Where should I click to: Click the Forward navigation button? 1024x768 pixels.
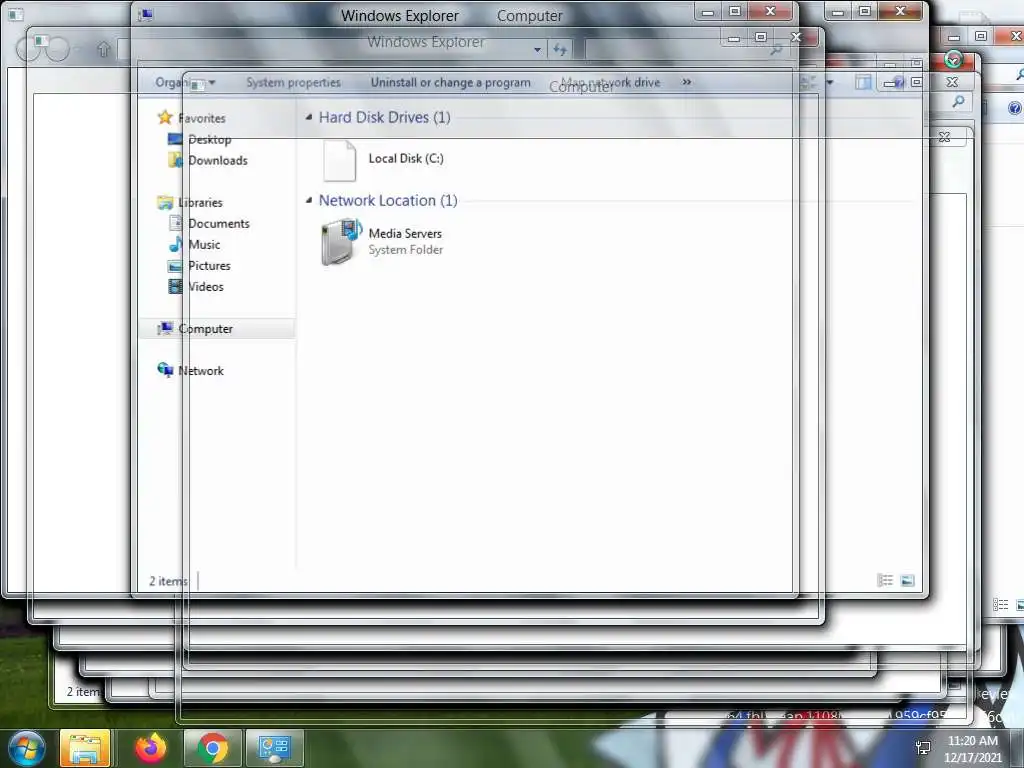coord(57,48)
